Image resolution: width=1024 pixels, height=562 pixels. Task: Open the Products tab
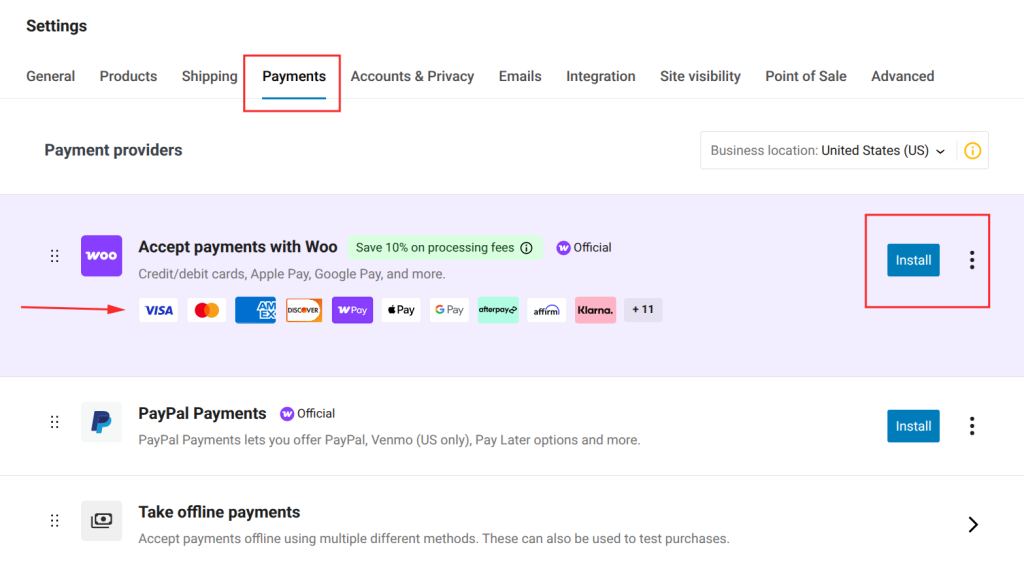(x=128, y=76)
